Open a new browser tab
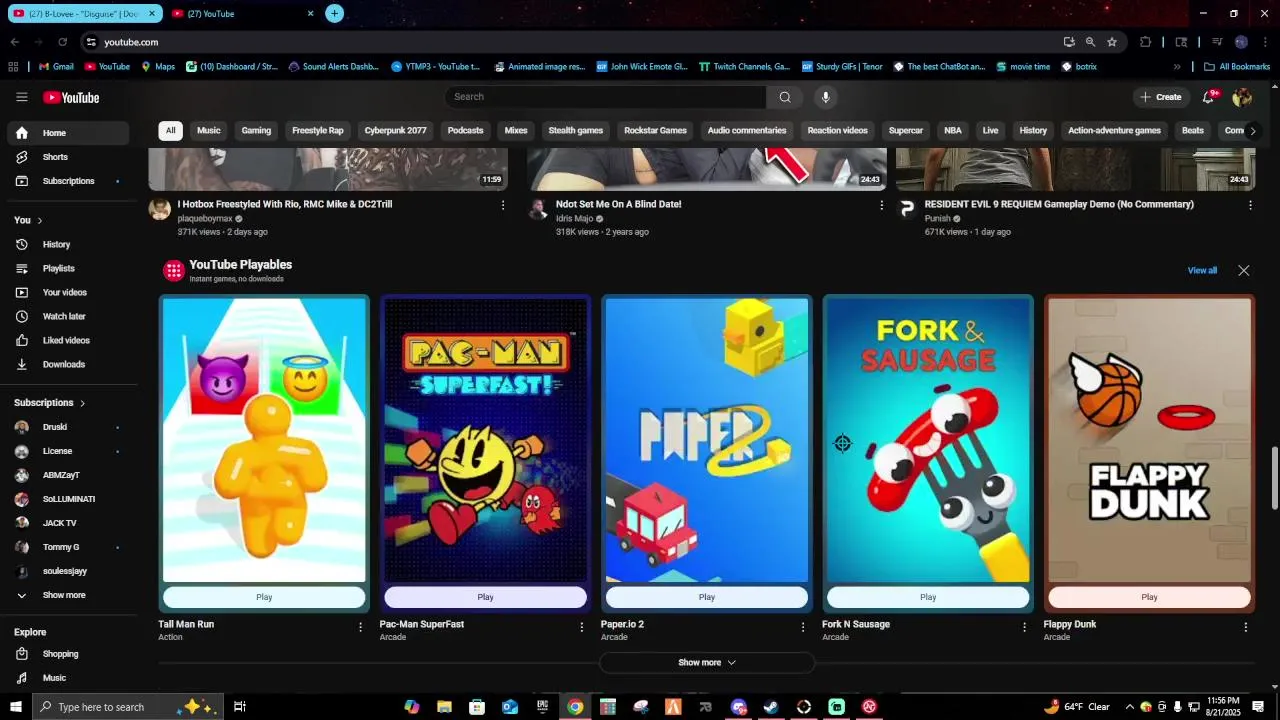 click(334, 13)
